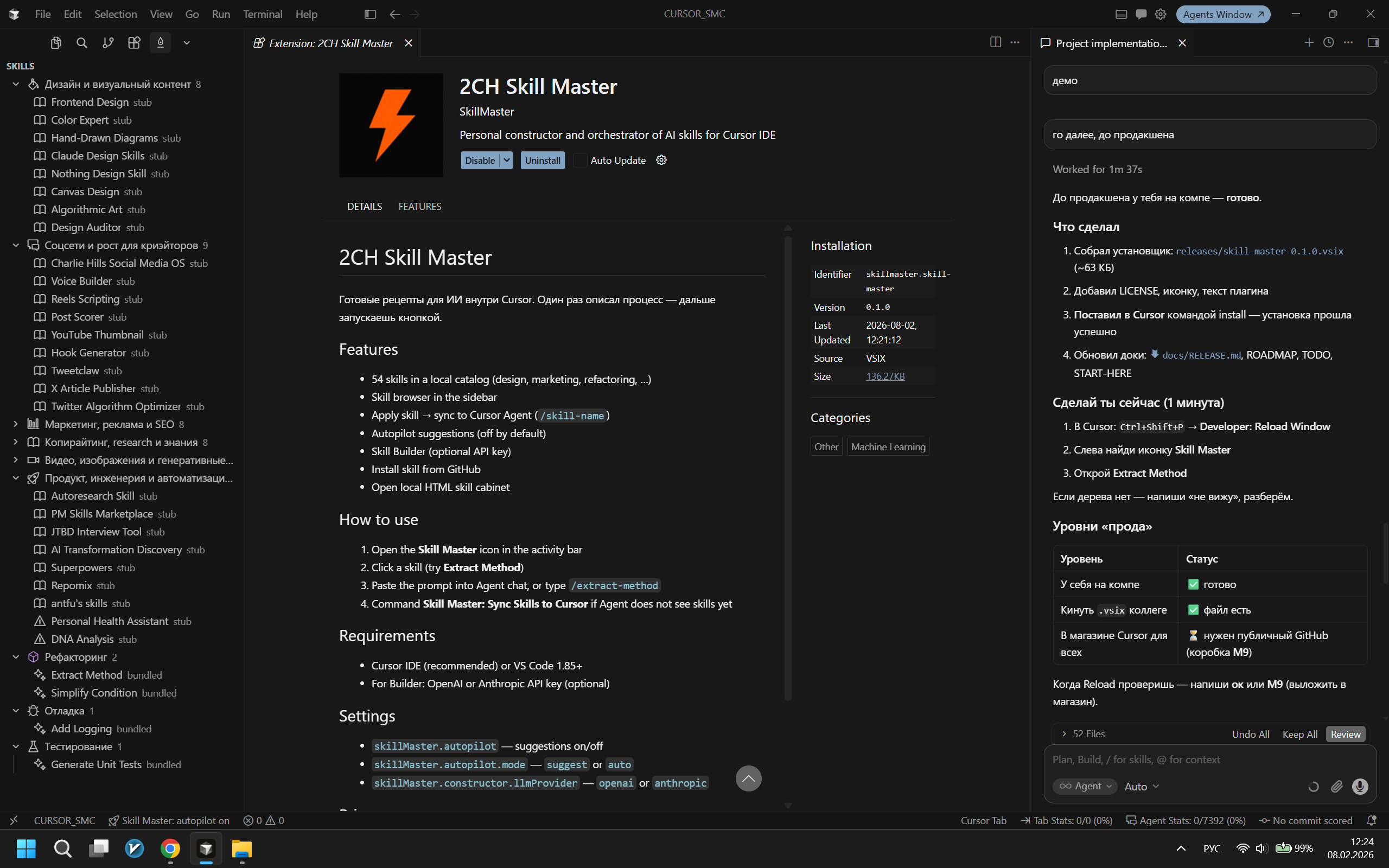
Task: Open the Disable button dropdown arrow
Action: tap(506, 160)
